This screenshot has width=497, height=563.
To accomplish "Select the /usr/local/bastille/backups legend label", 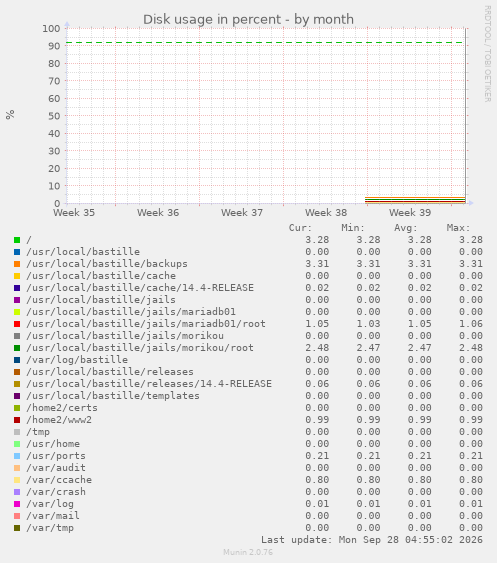I will click(107, 264).
